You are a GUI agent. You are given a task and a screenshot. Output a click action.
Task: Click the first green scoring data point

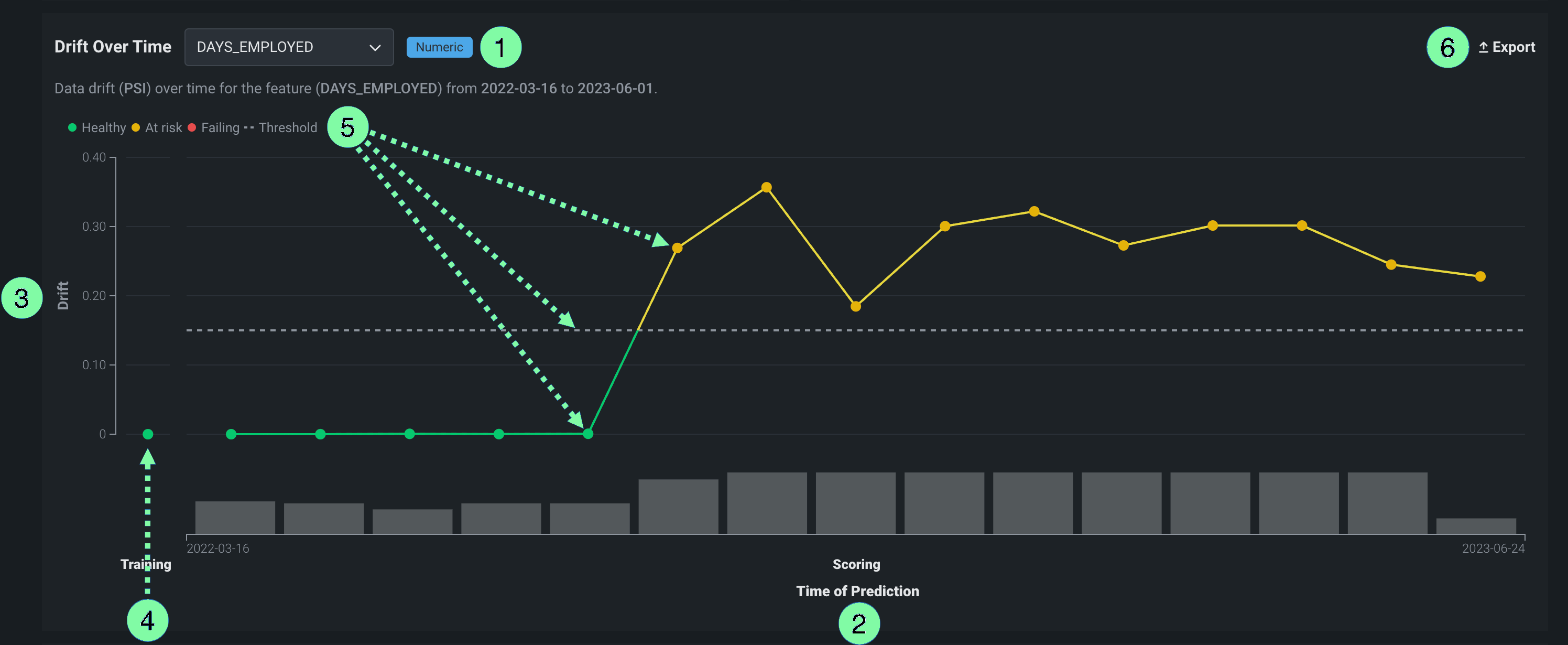[x=231, y=434]
